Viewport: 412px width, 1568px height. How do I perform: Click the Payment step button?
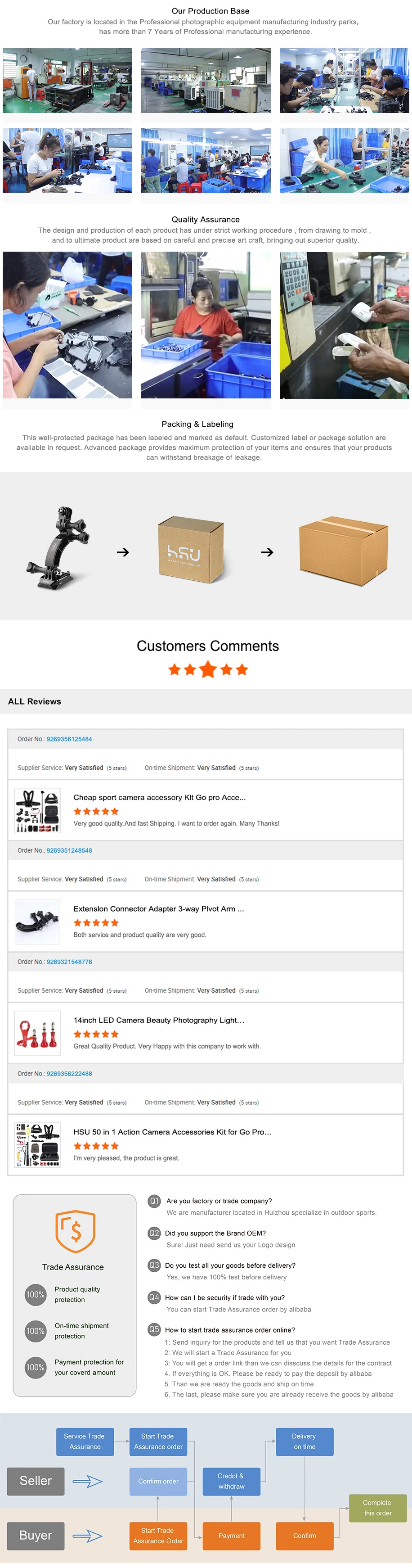pos(231,1536)
